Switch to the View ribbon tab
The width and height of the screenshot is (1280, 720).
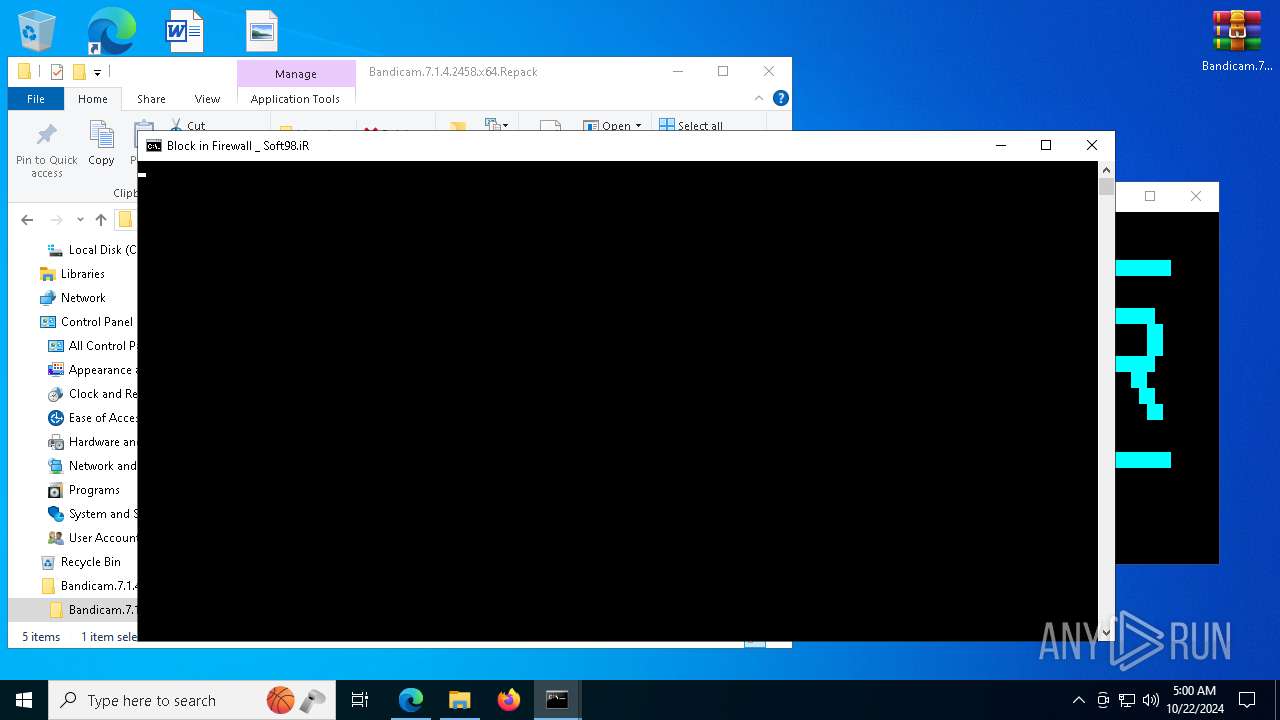207,98
